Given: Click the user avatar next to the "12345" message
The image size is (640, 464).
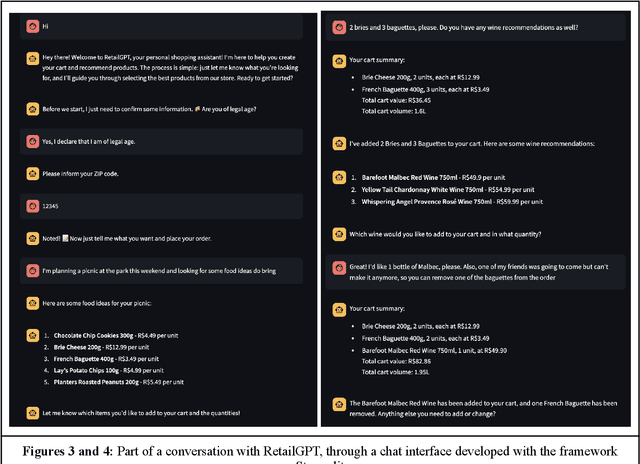Looking at the screenshot, I should 33,205.
